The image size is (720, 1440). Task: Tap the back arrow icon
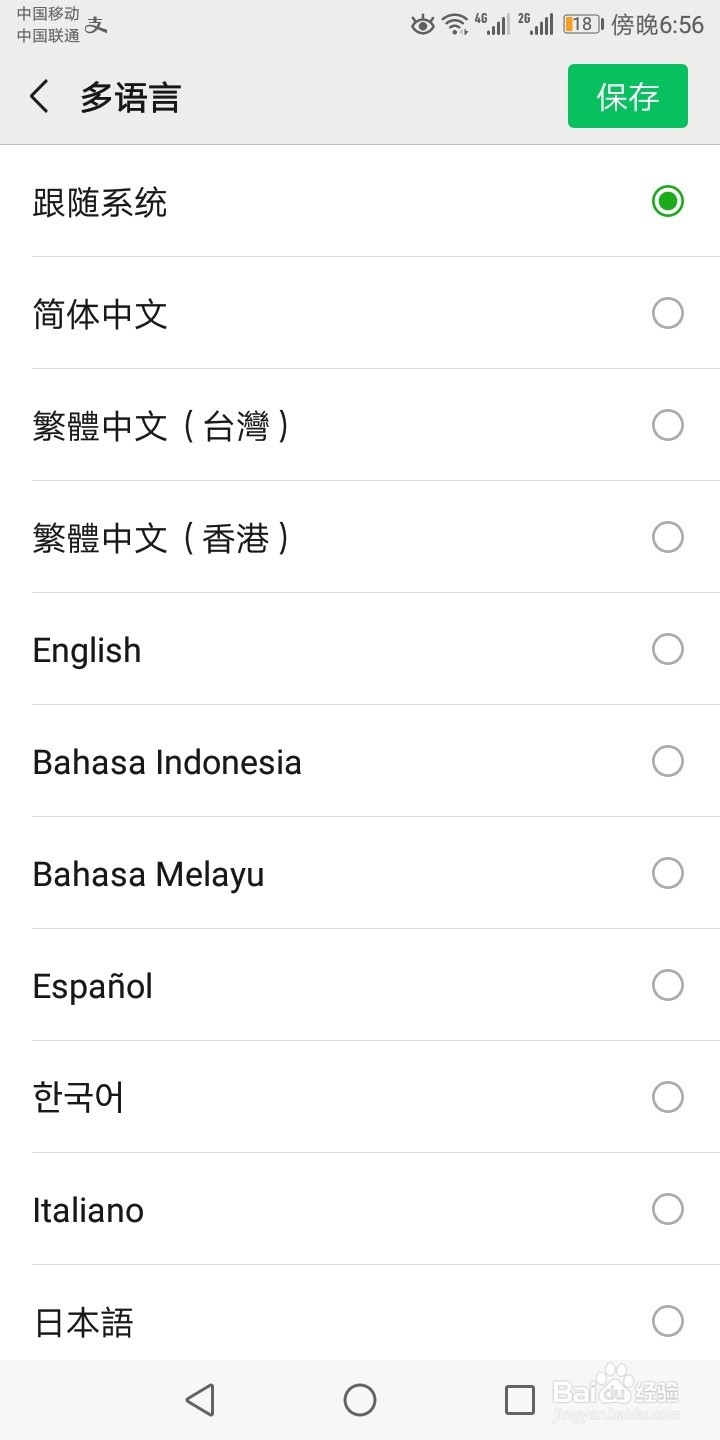point(40,97)
